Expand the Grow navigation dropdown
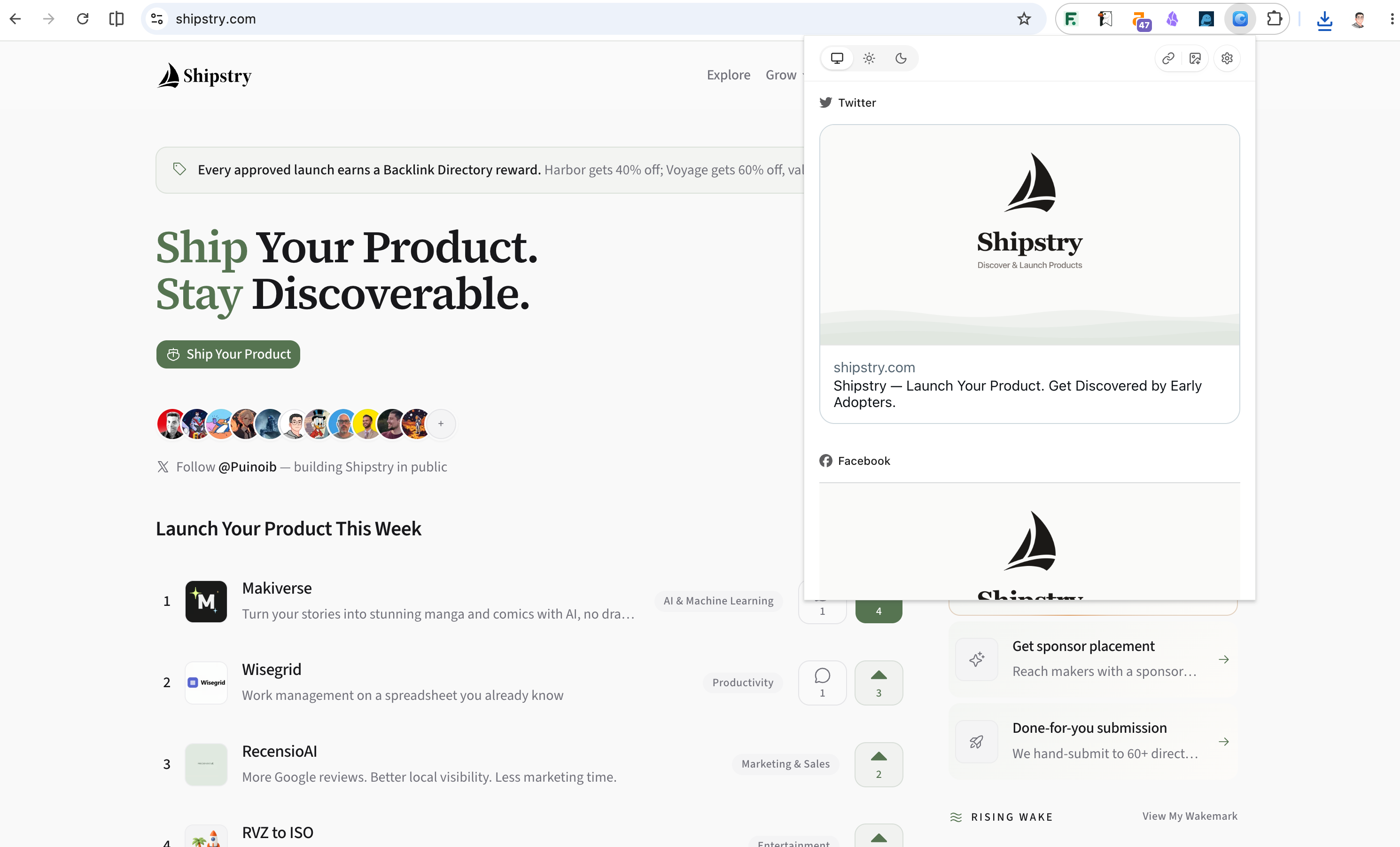Image resolution: width=1400 pixels, height=847 pixels. pyautogui.click(x=784, y=74)
